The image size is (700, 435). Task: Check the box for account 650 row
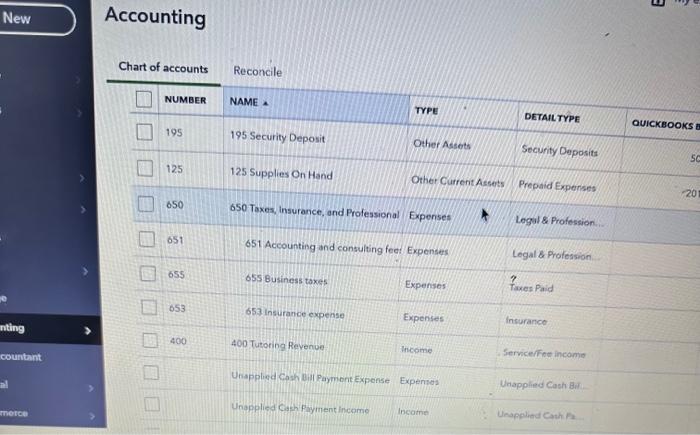(146, 204)
